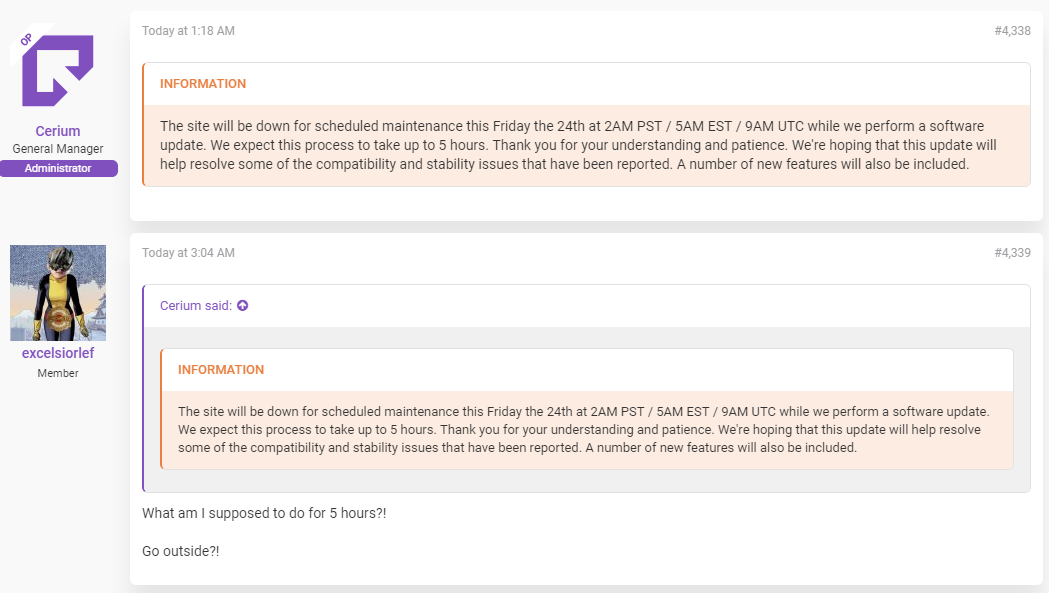1049x593 pixels.
Task: Click the 'Cerium said:' quote header
Action: (196, 305)
